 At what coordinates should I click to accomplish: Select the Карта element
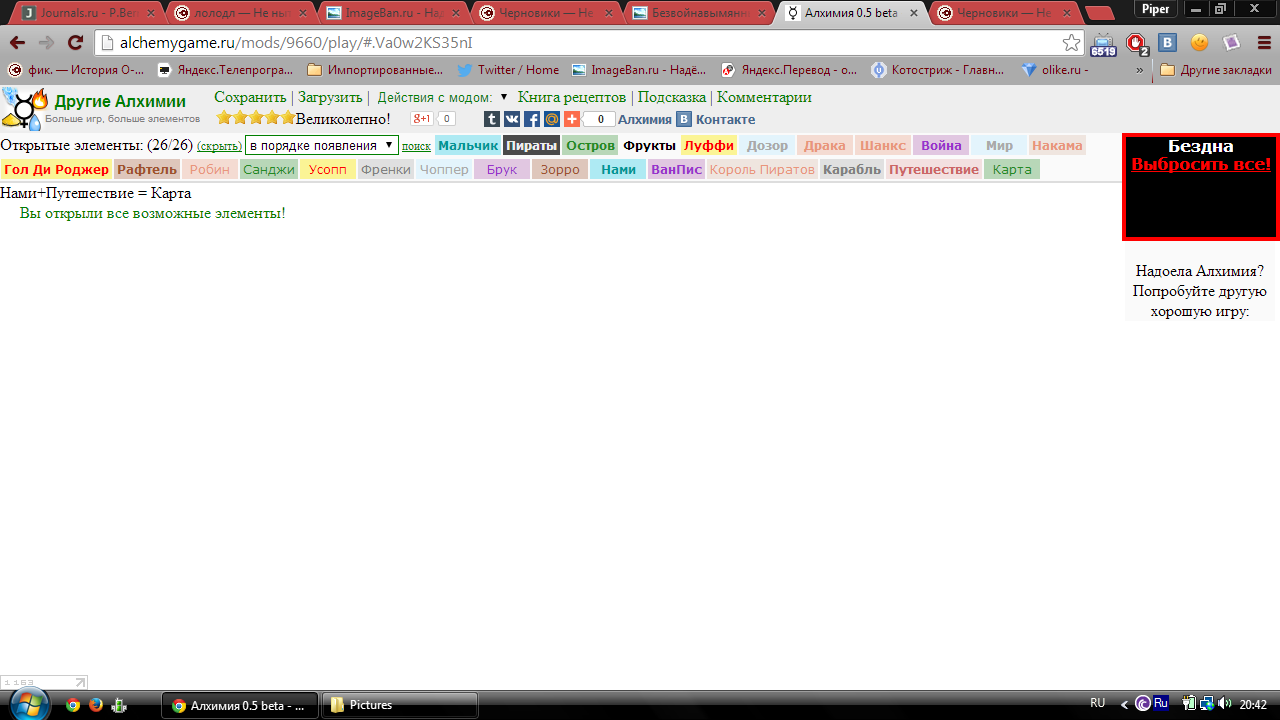[1012, 169]
